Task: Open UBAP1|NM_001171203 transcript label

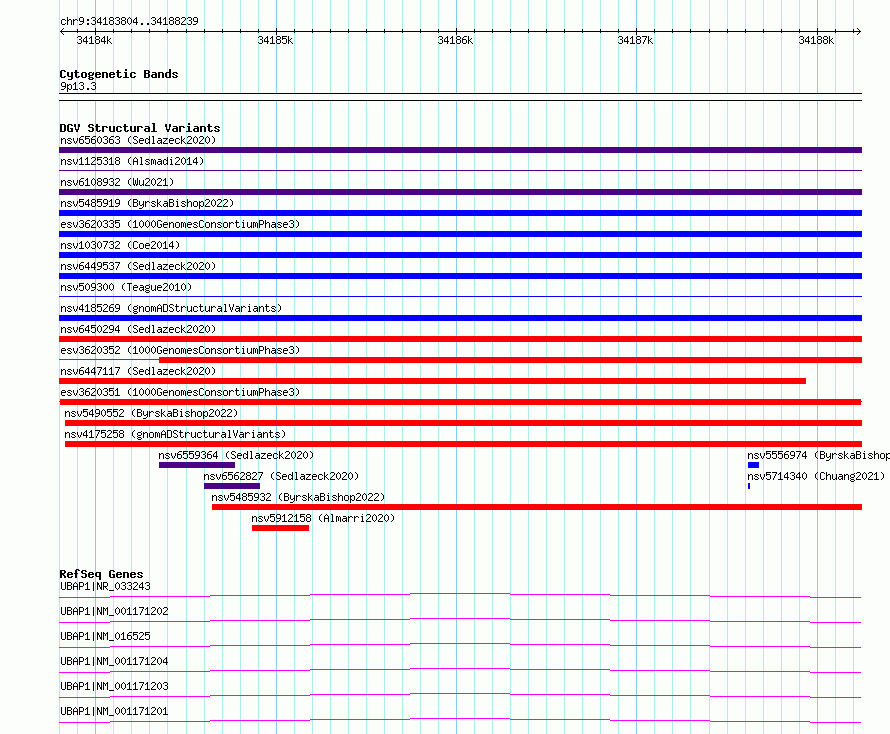Action: point(114,686)
